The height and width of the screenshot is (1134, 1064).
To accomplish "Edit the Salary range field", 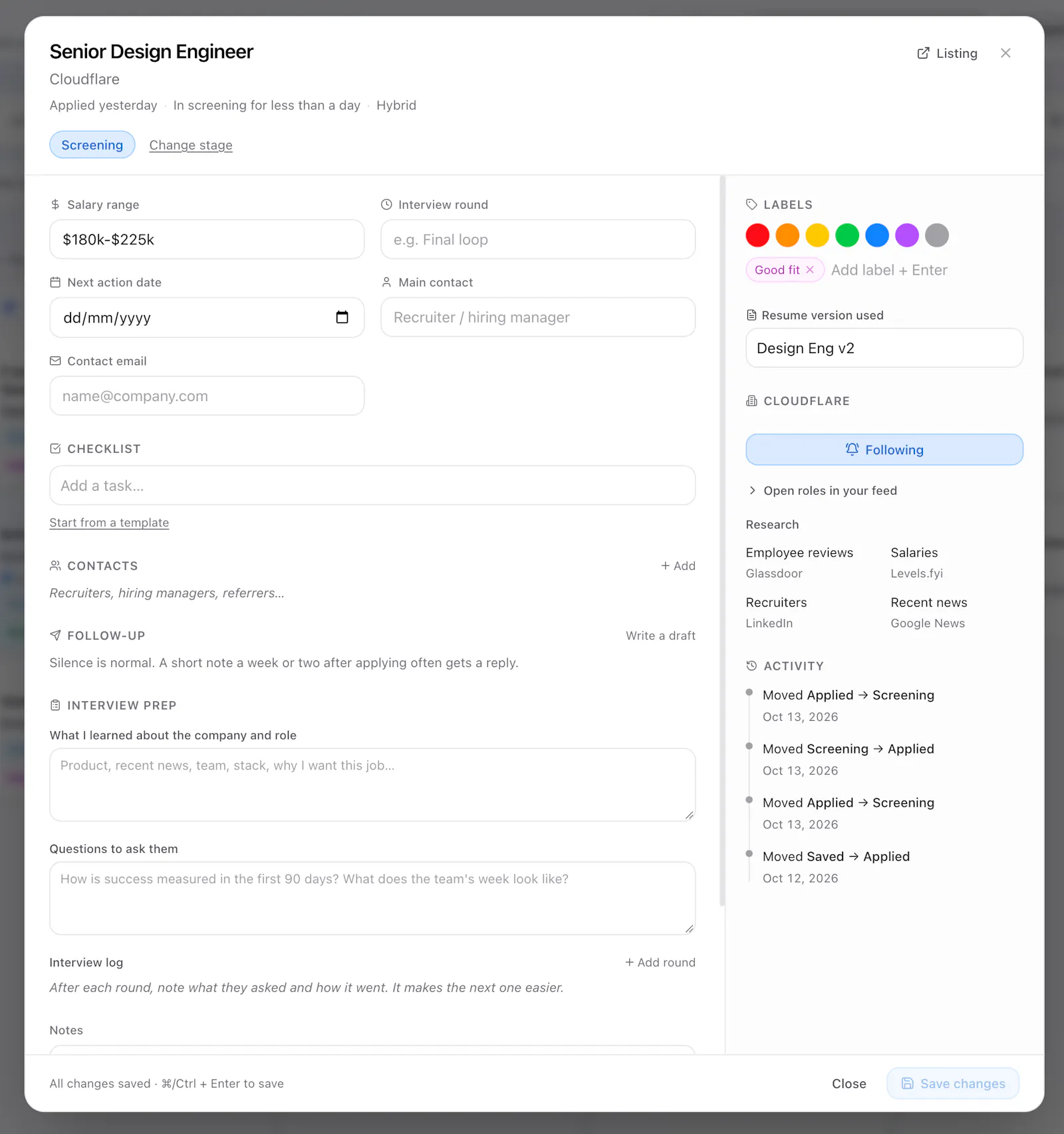I will click(207, 239).
